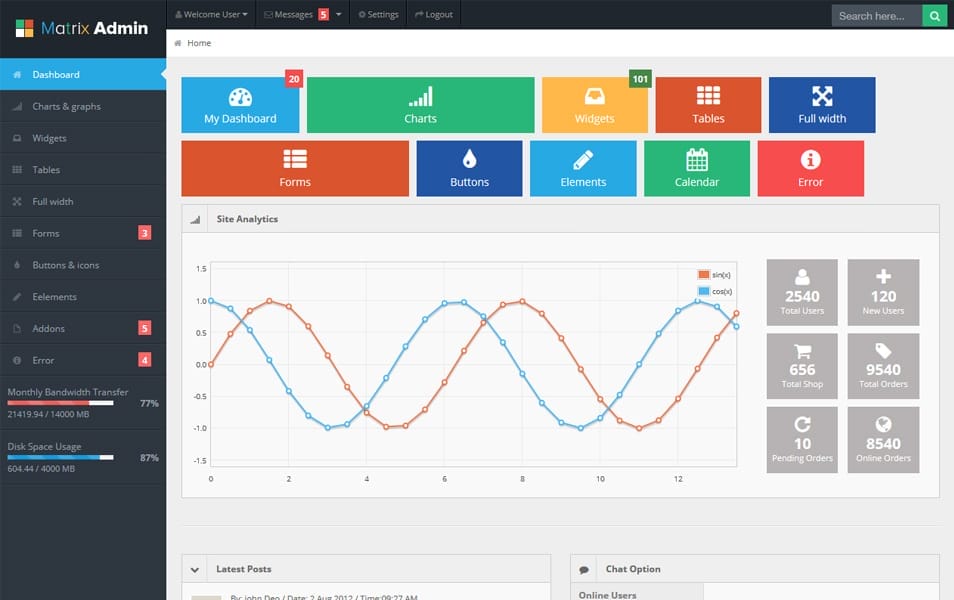Open Tables via the grid icon tile
954x600 pixels.
(708, 104)
